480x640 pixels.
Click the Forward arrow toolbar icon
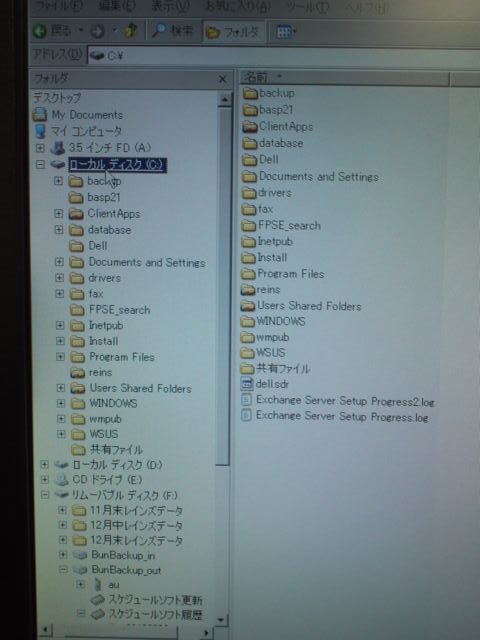(98, 31)
